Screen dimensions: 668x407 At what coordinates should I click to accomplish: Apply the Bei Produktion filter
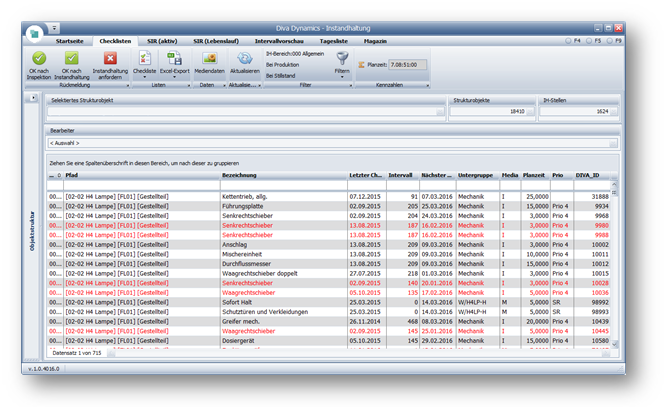[x=284, y=63]
